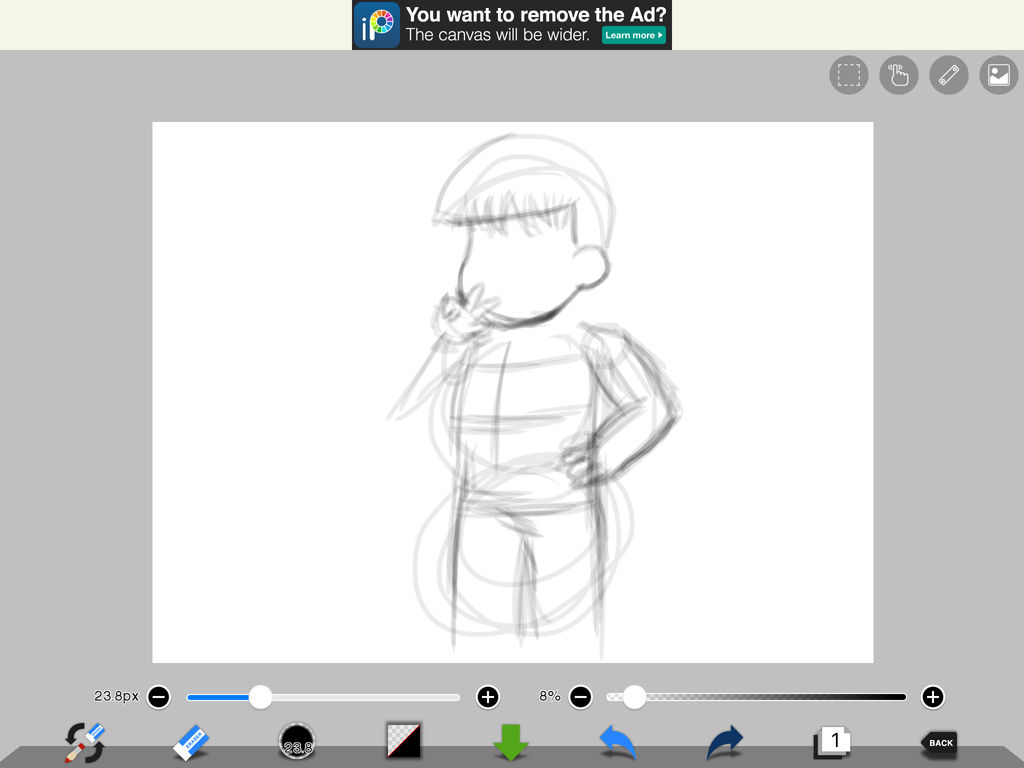Screen dimensions: 1024x768
Task: Decrease brush thickness with minus button
Action: 159,697
